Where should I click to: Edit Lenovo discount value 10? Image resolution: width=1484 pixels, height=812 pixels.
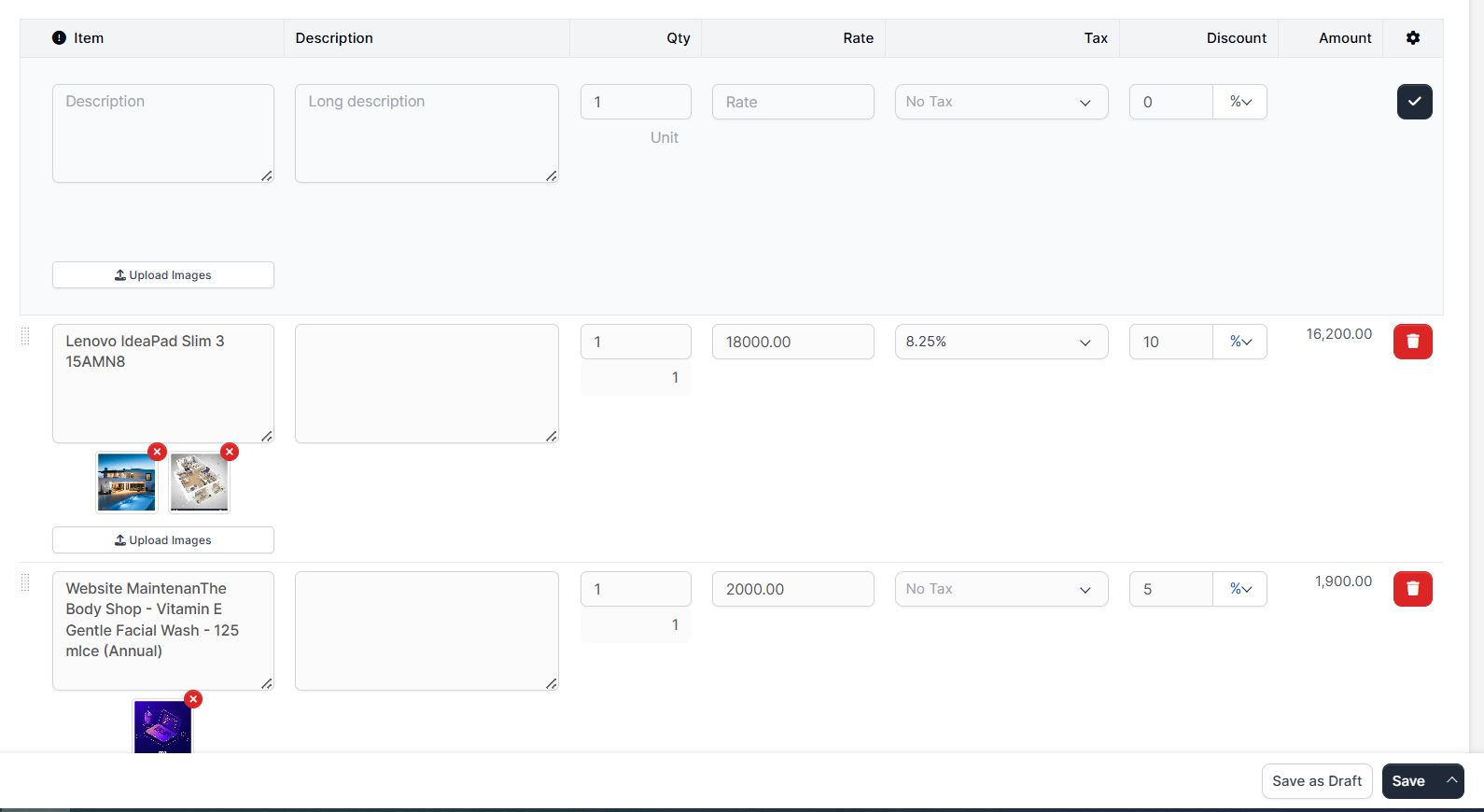1171,342
